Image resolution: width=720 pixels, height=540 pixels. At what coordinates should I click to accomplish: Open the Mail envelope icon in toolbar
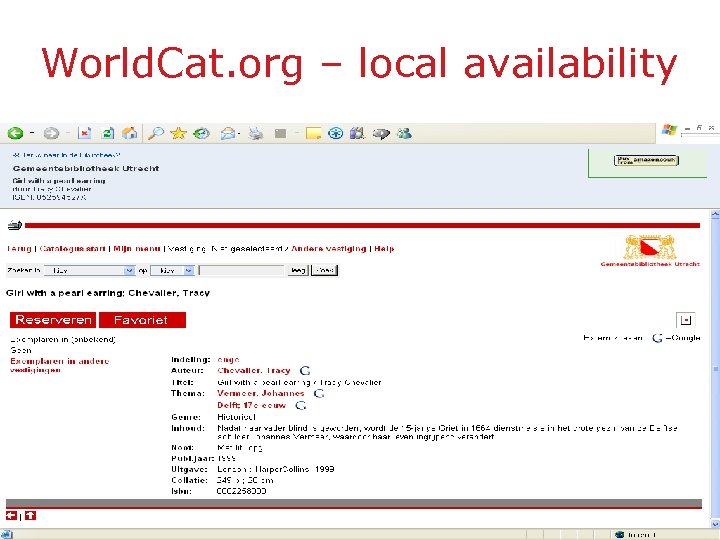click(x=227, y=133)
